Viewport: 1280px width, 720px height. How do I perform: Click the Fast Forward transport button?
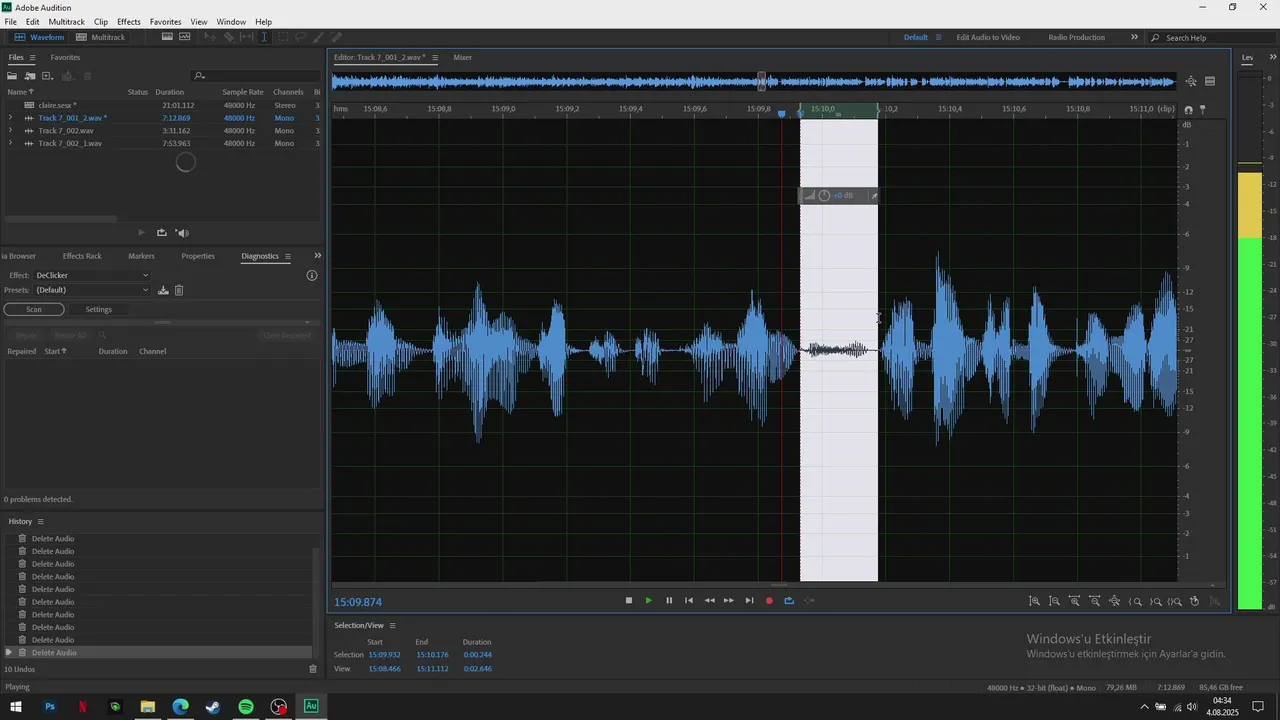click(729, 601)
